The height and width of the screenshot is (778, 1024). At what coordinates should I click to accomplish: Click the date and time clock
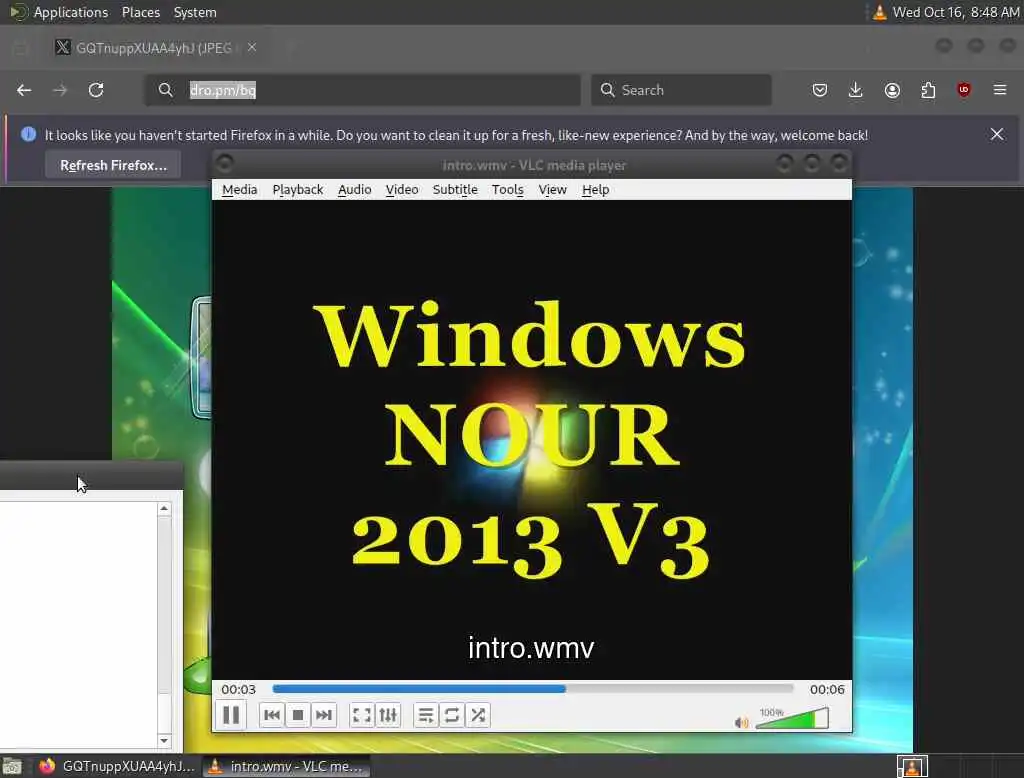(x=956, y=12)
